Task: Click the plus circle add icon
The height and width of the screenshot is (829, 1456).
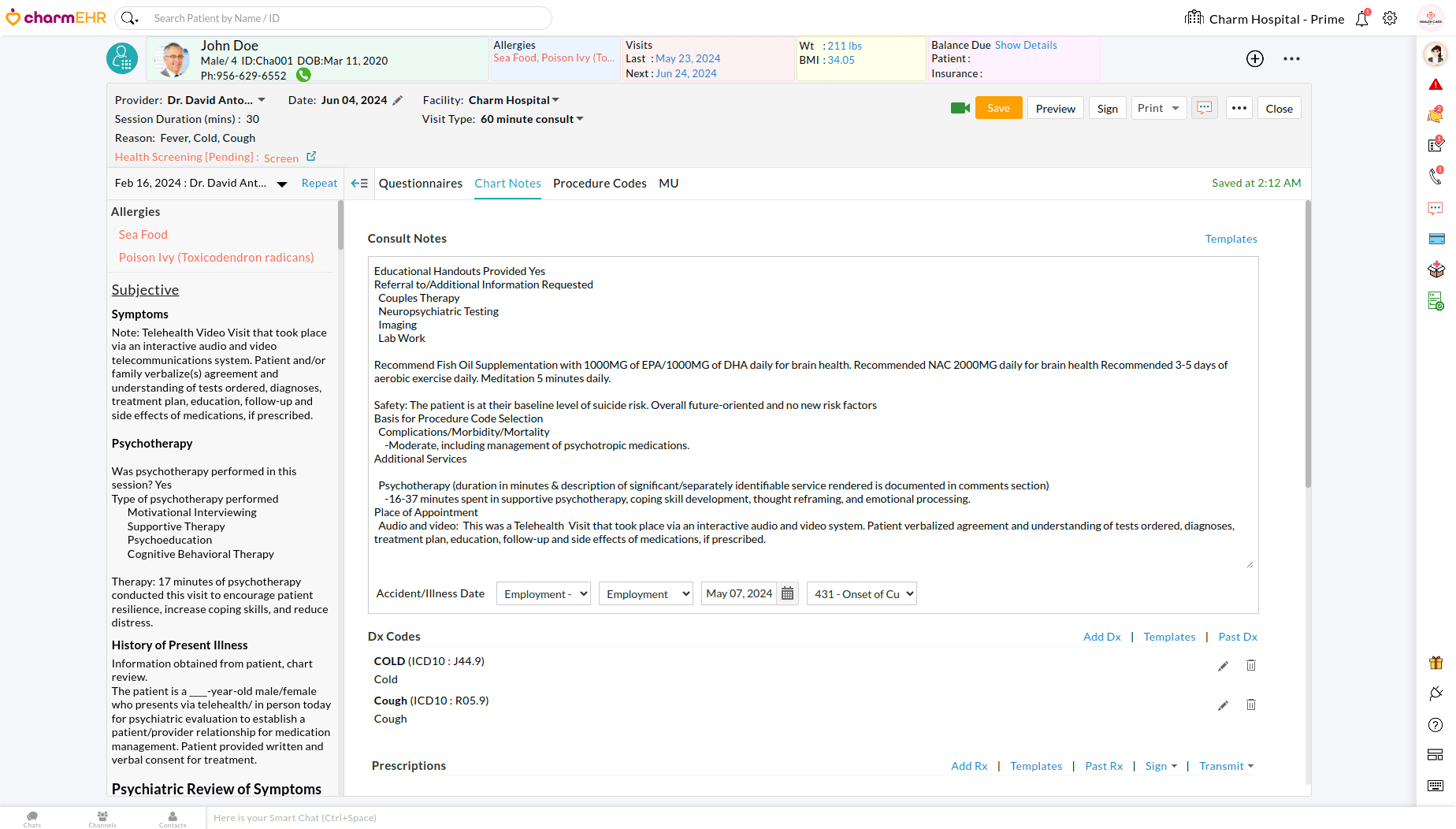Action: tap(1255, 59)
